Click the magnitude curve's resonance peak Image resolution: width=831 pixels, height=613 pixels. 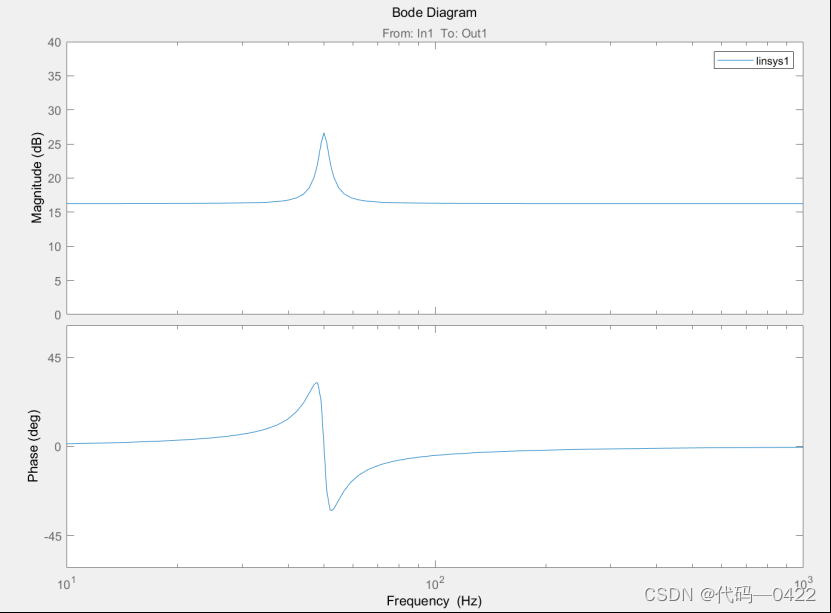(x=324, y=134)
